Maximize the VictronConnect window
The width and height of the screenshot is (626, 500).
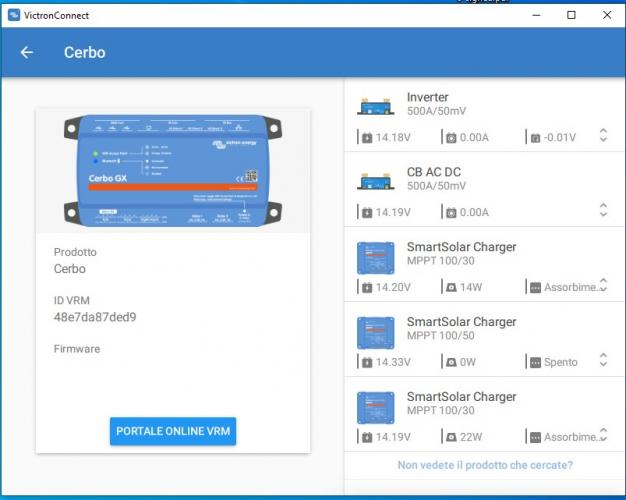pos(571,15)
